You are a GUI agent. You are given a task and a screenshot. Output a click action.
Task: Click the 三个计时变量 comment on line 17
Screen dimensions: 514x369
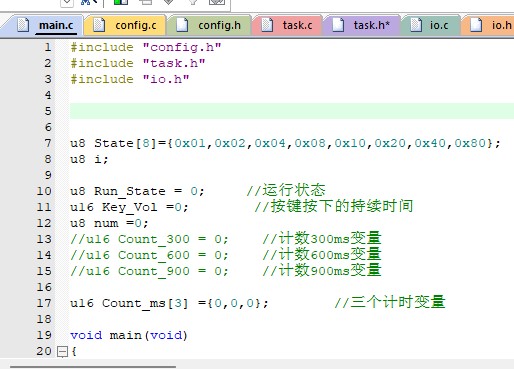[390, 302]
